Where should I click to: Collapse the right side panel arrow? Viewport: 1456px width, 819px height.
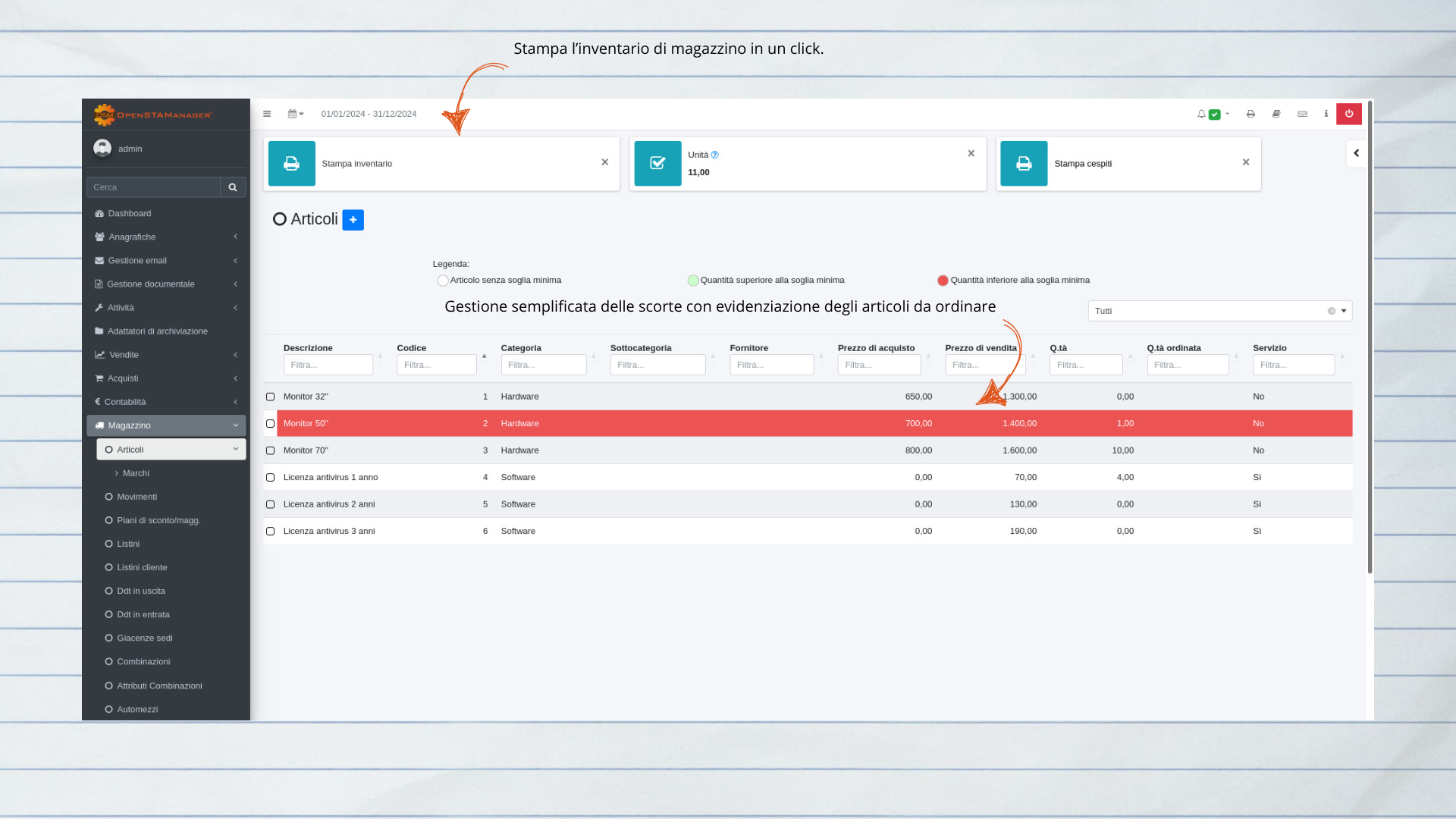(x=1356, y=153)
